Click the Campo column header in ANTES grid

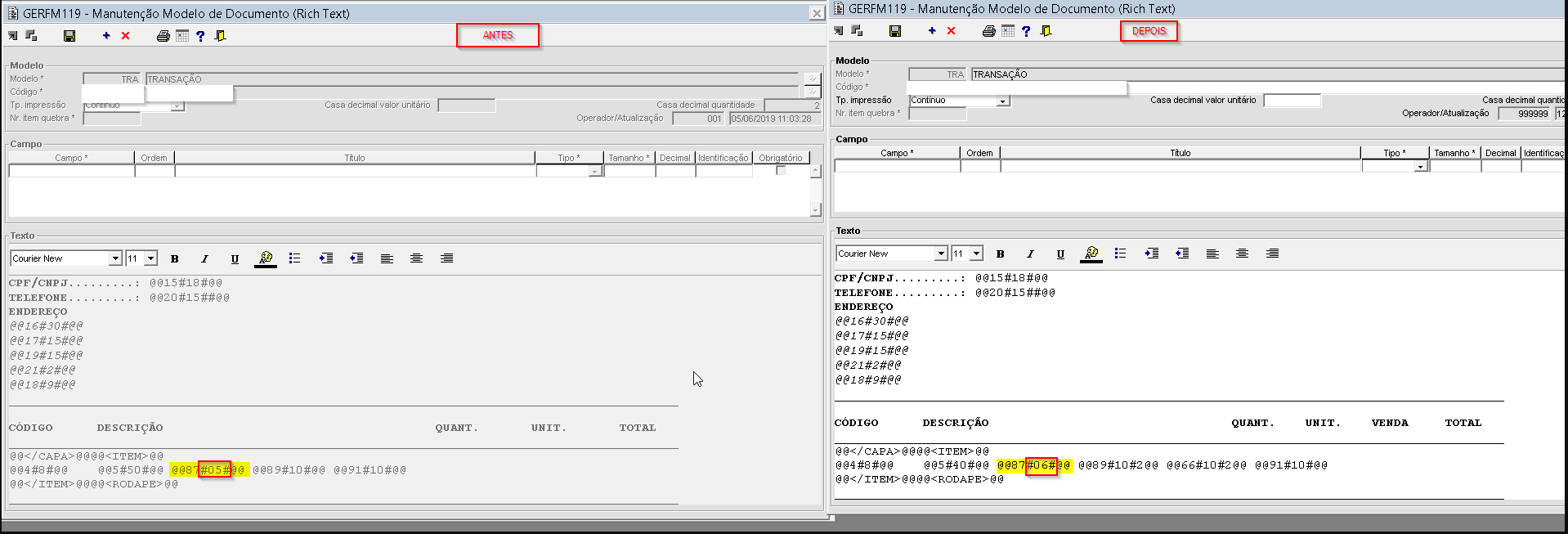pos(72,158)
